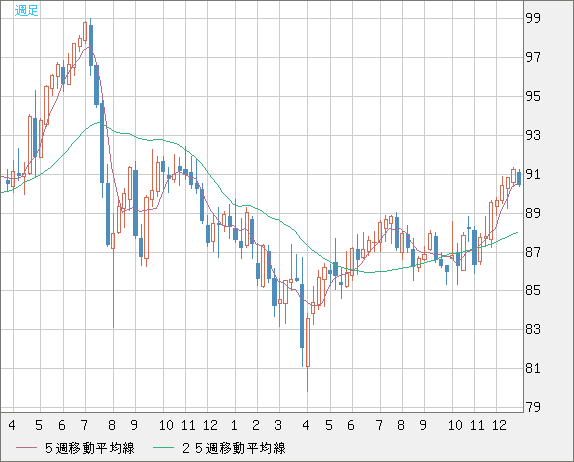The height and width of the screenshot is (462, 574).
Task: Click the 81 price axis label
Action: point(533,368)
